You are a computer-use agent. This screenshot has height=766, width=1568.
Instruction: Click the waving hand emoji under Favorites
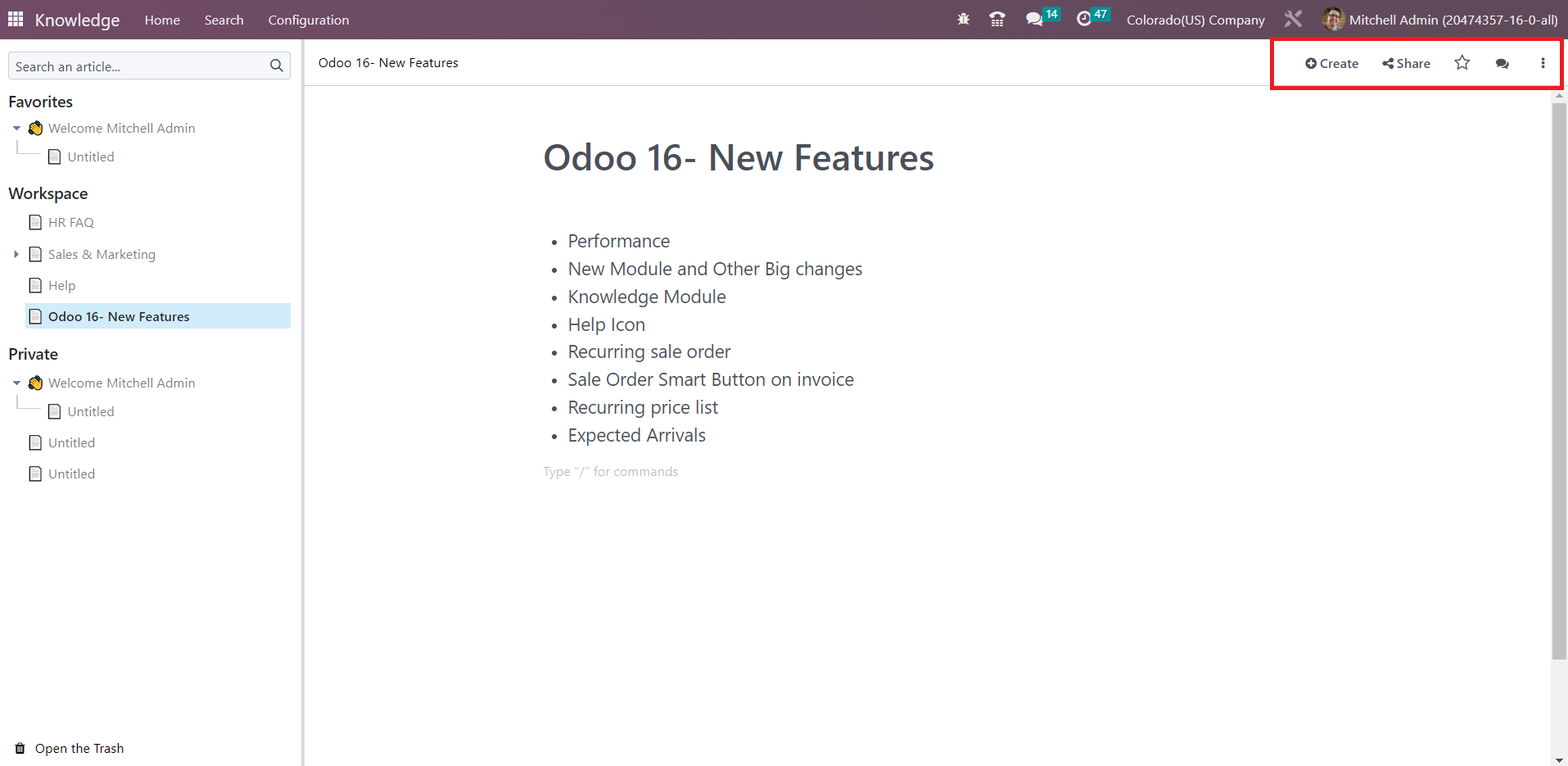point(35,128)
